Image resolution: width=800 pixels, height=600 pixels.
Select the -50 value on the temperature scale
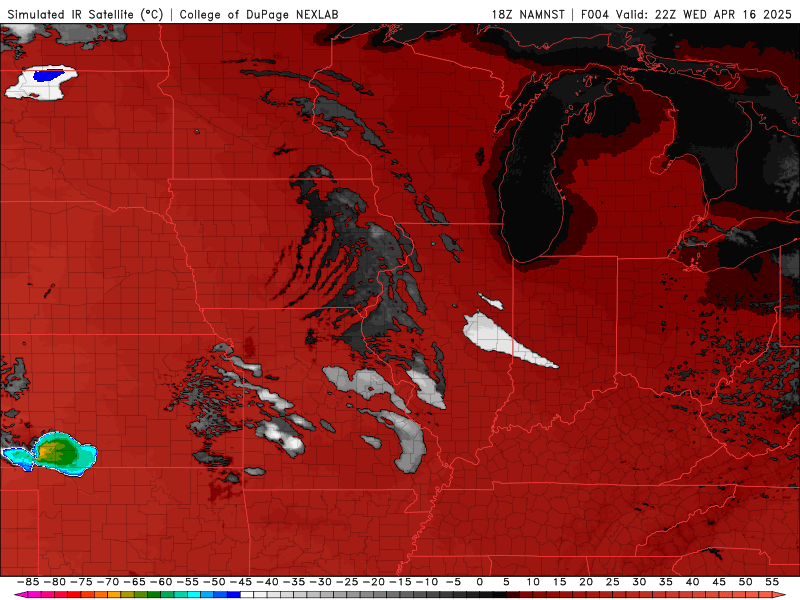214,582
